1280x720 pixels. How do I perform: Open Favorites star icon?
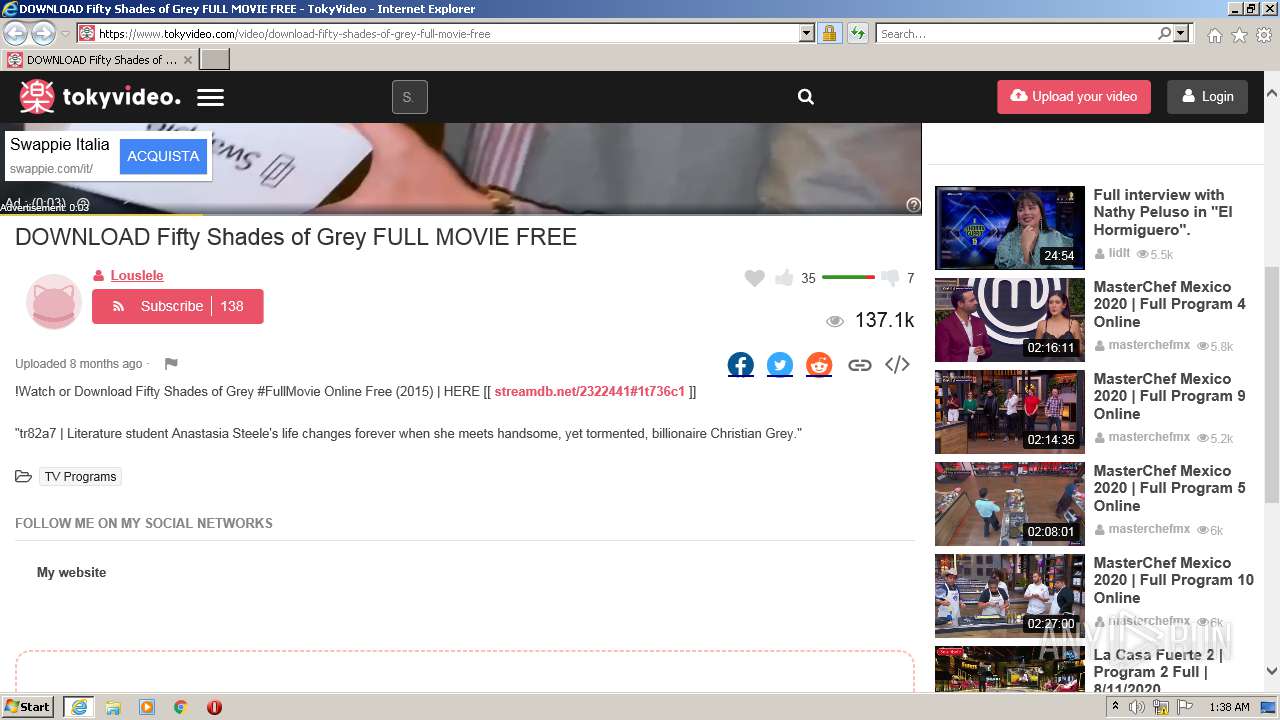(x=1239, y=35)
